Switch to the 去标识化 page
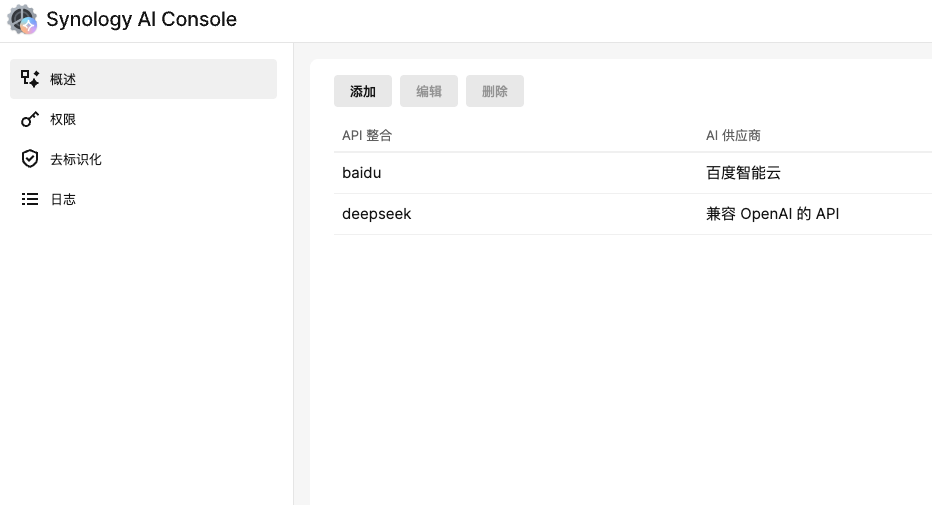This screenshot has height=505, width=932. tap(76, 159)
